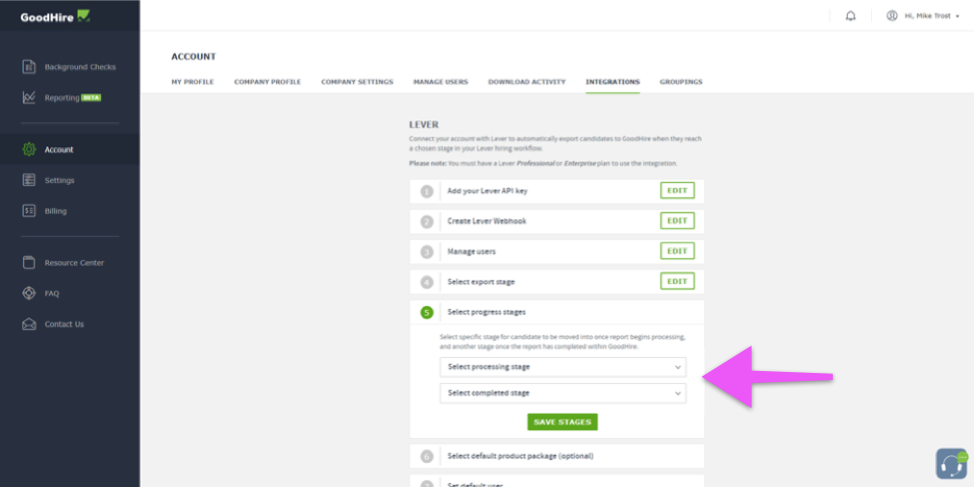Click the Background Checks sidebar icon
This screenshot has height=487, width=974.
(29, 67)
